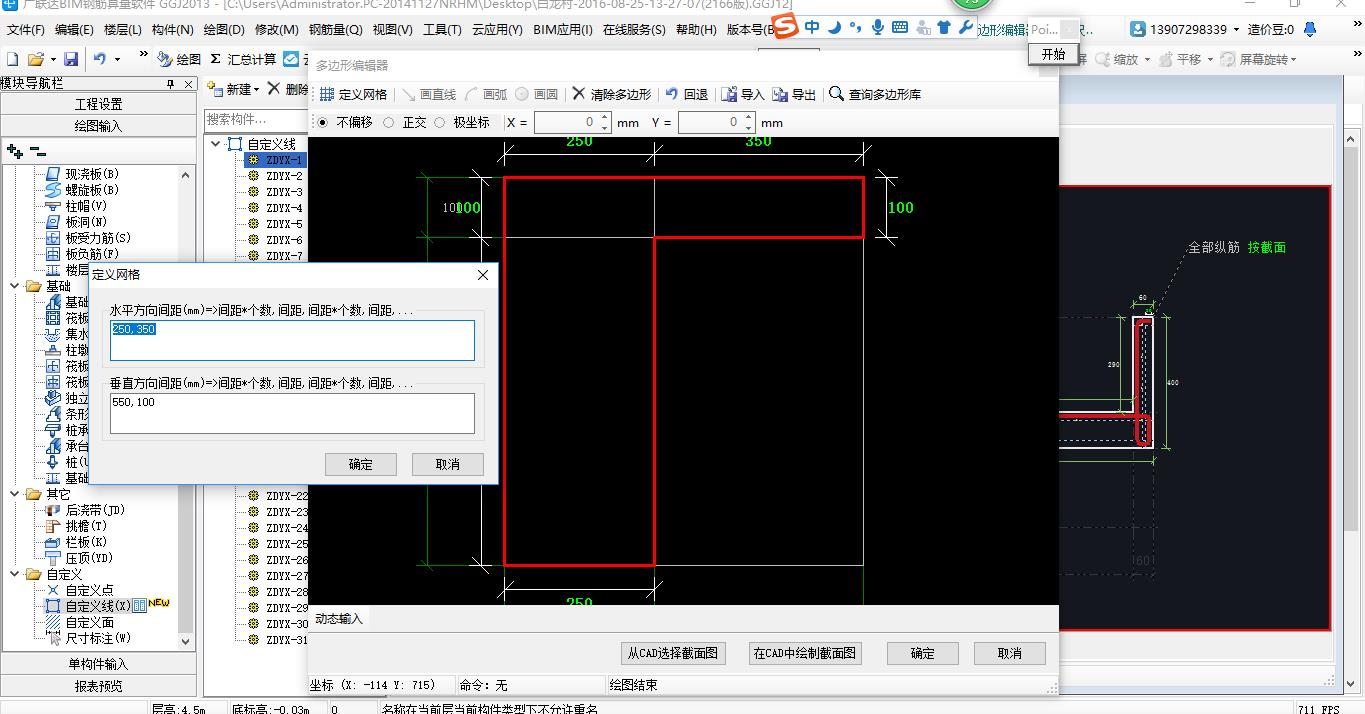Save the project with floppy disk icon

(71, 60)
